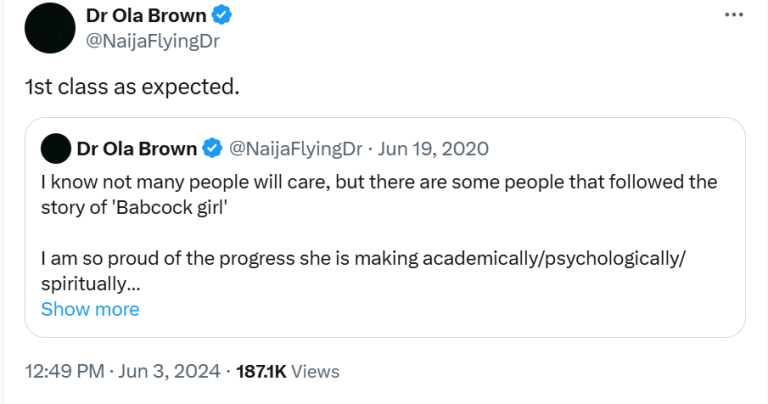Click the quoted text starting "I know not many"
The width and height of the screenshot is (768, 404).
tap(378, 182)
